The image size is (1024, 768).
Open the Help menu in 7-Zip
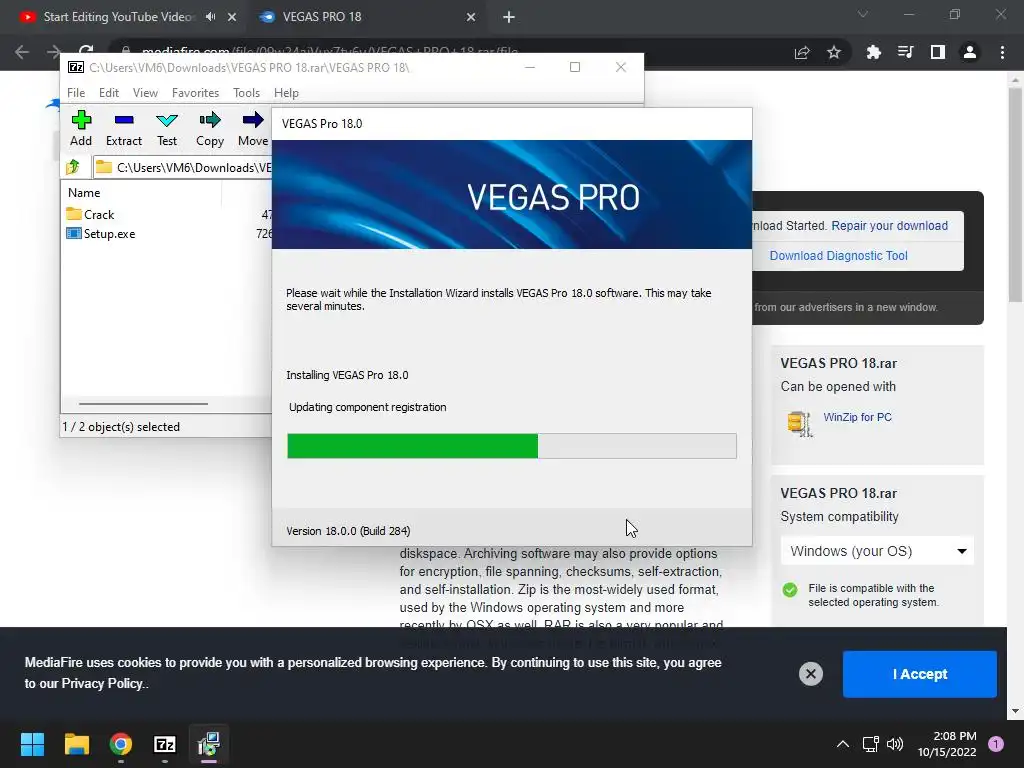click(286, 93)
